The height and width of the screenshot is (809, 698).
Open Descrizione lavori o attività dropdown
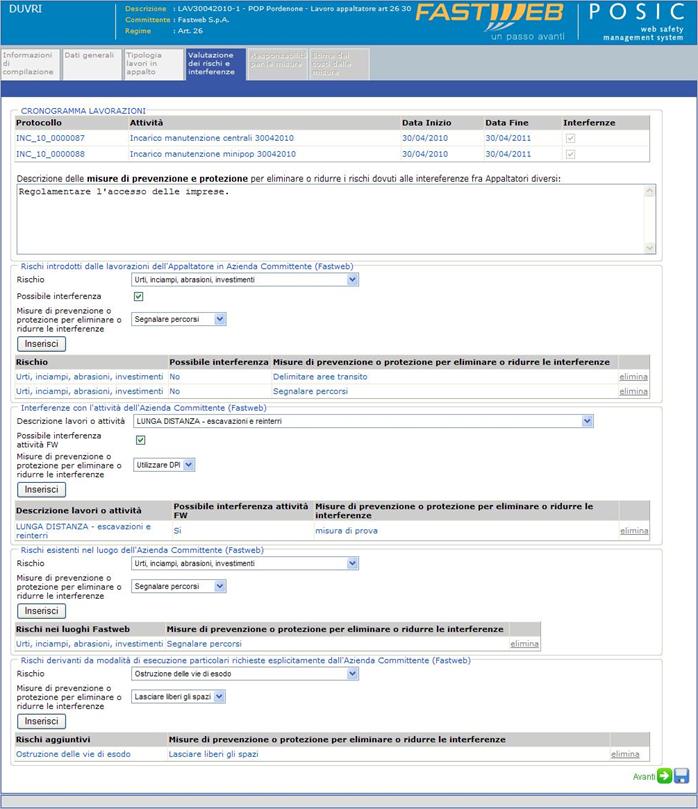363,421
